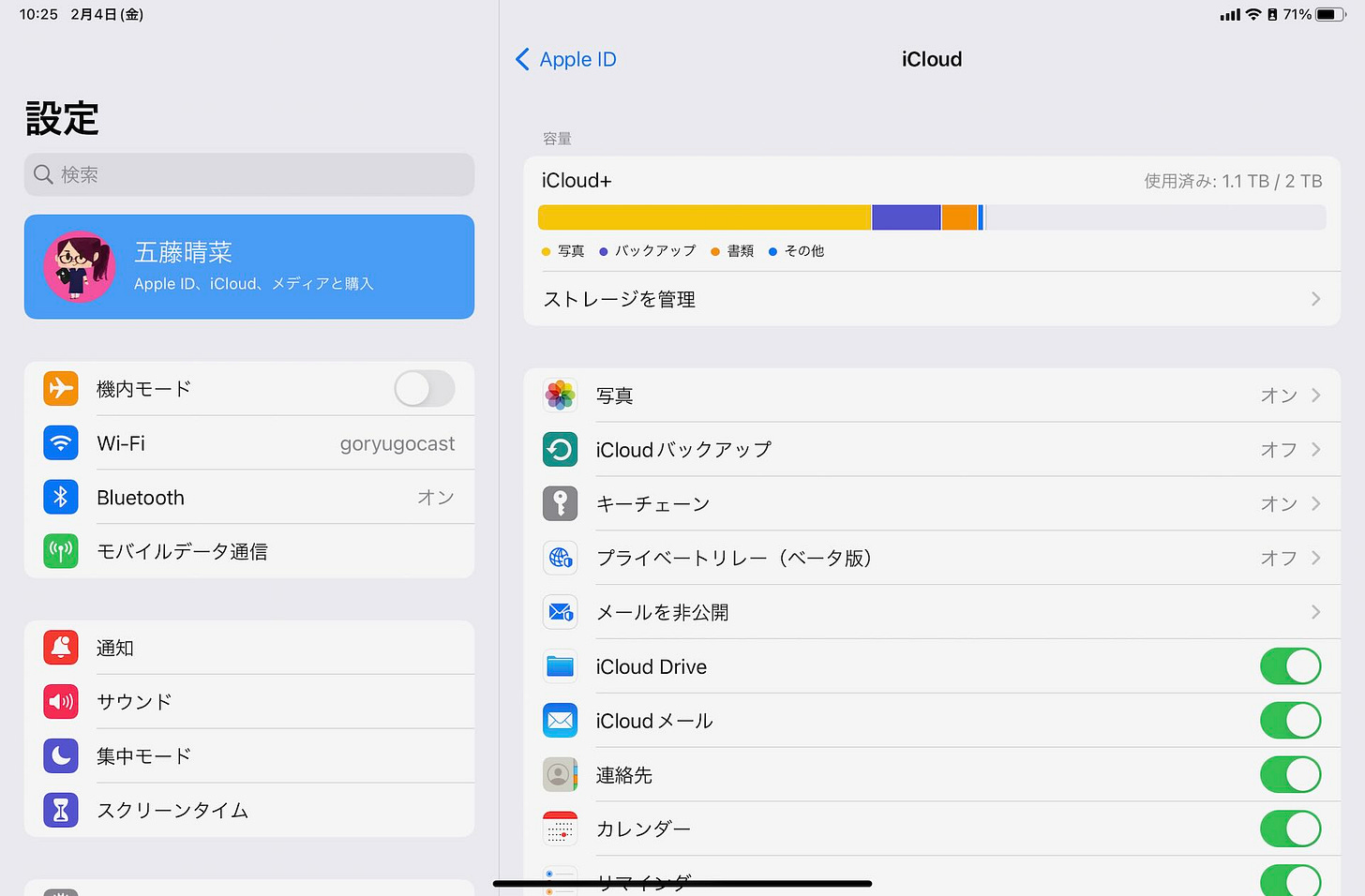Tap the Photos flower icon

tap(561, 396)
